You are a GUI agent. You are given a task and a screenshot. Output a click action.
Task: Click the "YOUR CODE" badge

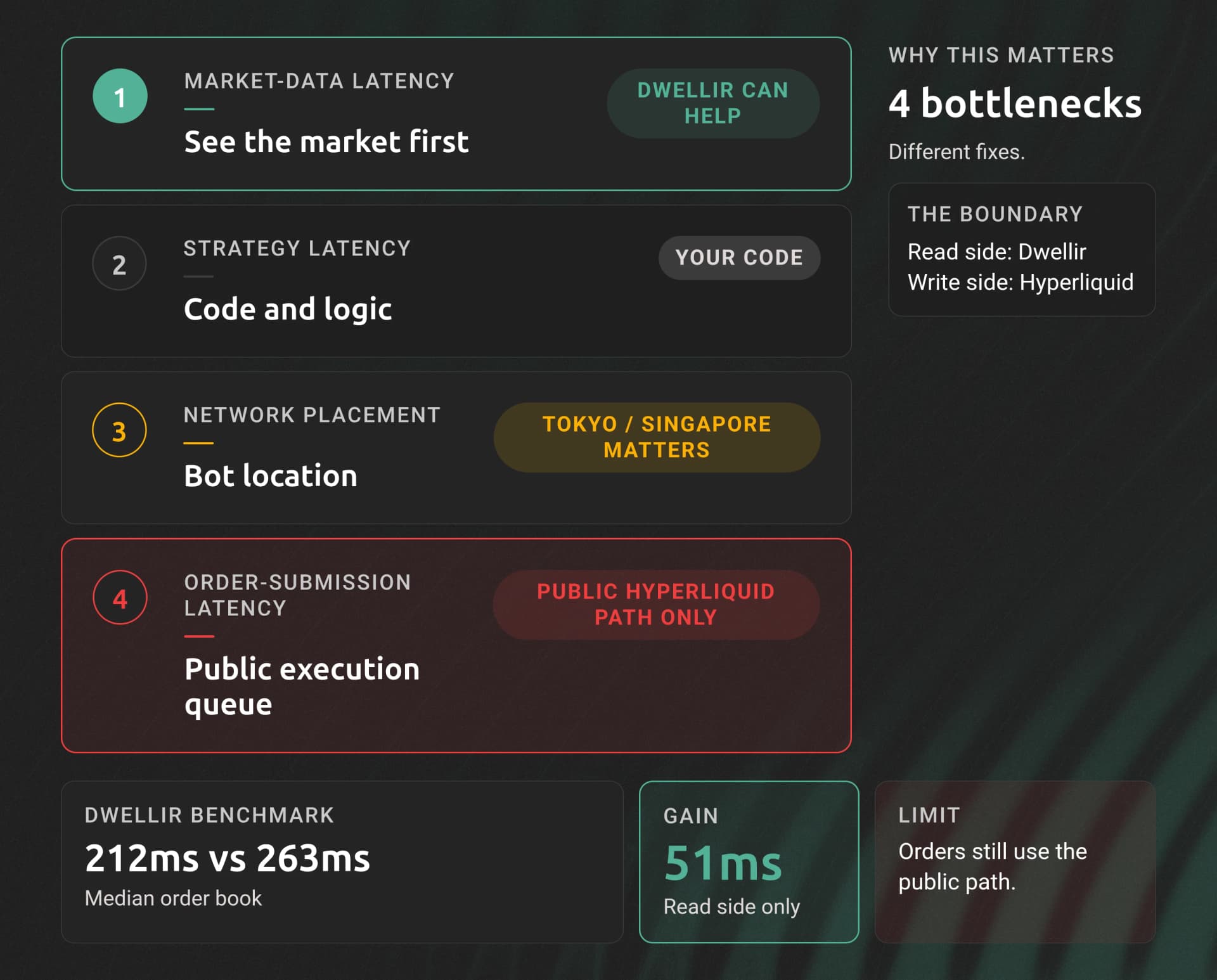[x=739, y=258]
